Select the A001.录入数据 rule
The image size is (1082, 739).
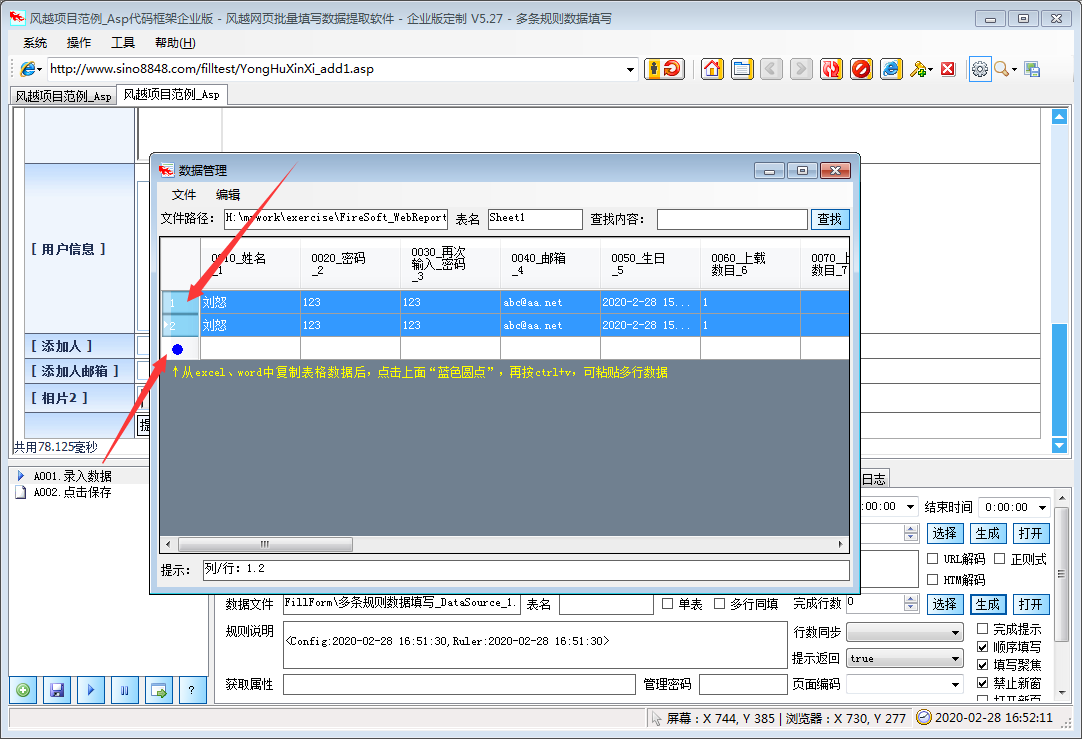click(72, 476)
